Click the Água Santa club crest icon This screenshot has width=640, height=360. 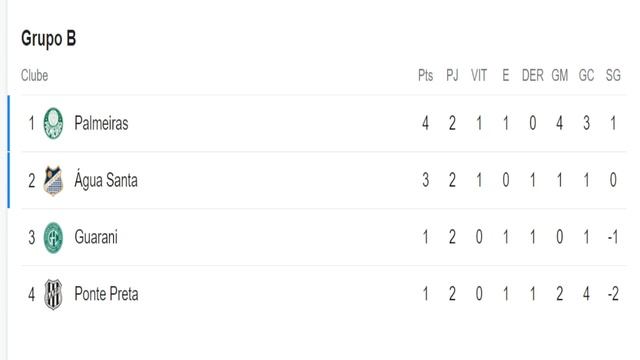coord(53,180)
